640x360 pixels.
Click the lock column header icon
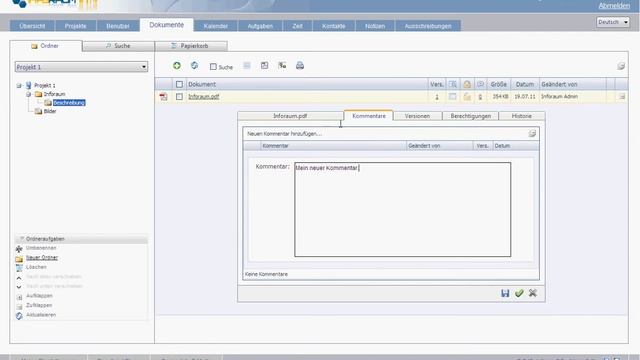pos(467,84)
